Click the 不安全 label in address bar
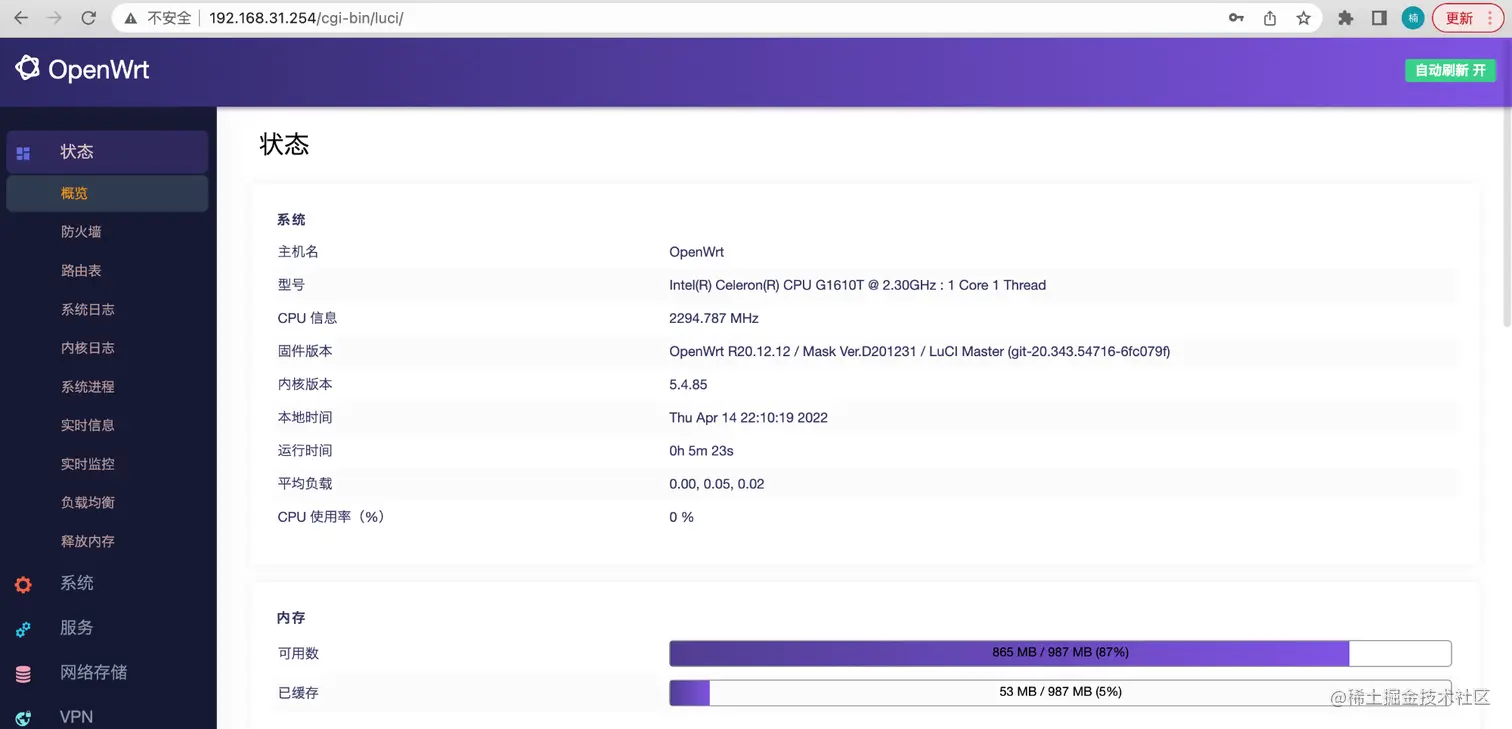This screenshot has width=1512, height=729. 169,18
